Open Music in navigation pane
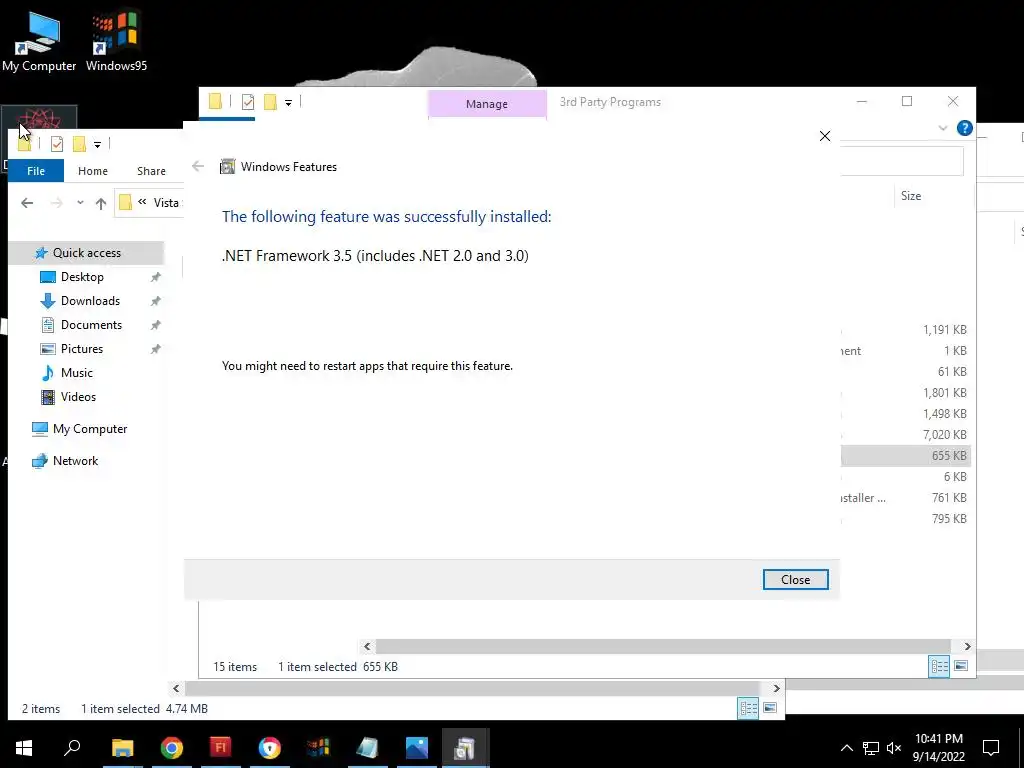The image size is (1024, 768). pos(76,373)
